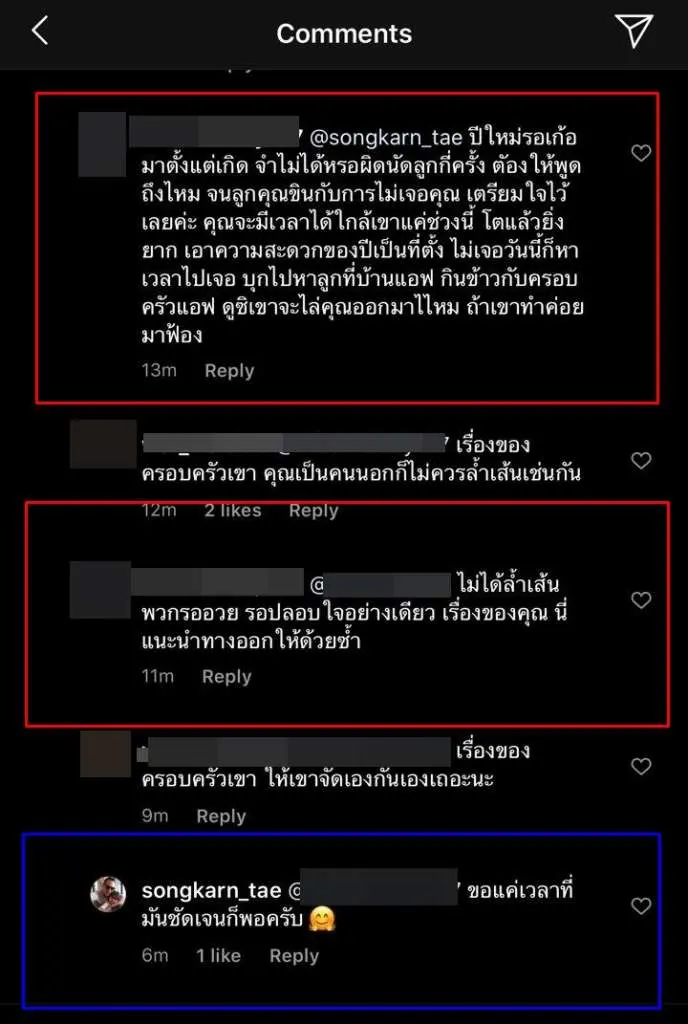688x1024 pixels.
Task: Reply to the 9m comment
Action: click(221, 816)
